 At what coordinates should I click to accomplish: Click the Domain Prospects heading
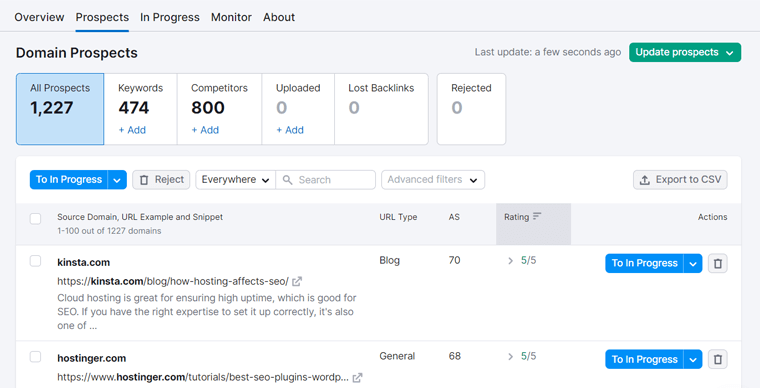[77, 53]
